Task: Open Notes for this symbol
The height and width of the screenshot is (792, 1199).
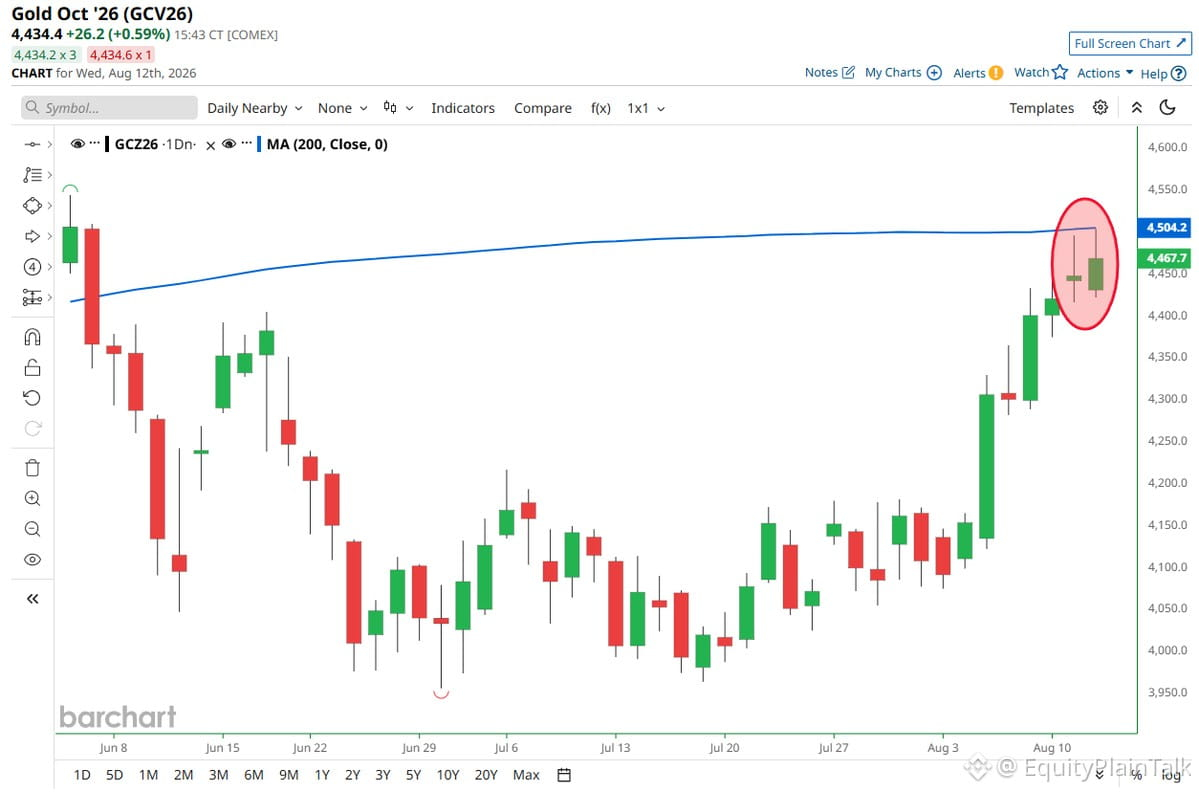Action: click(830, 73)
